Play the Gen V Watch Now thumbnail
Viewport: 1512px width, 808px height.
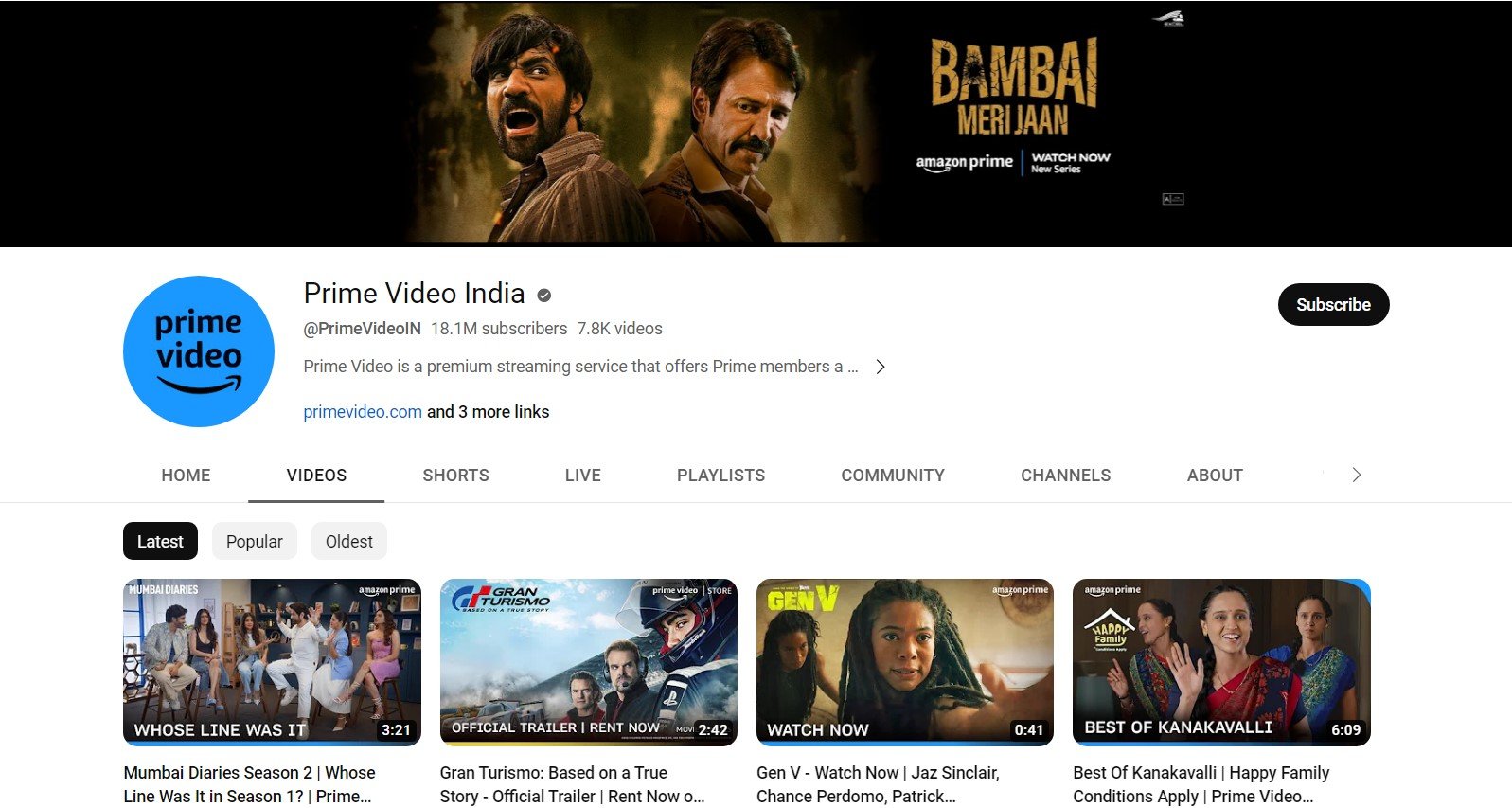point(905,662)
